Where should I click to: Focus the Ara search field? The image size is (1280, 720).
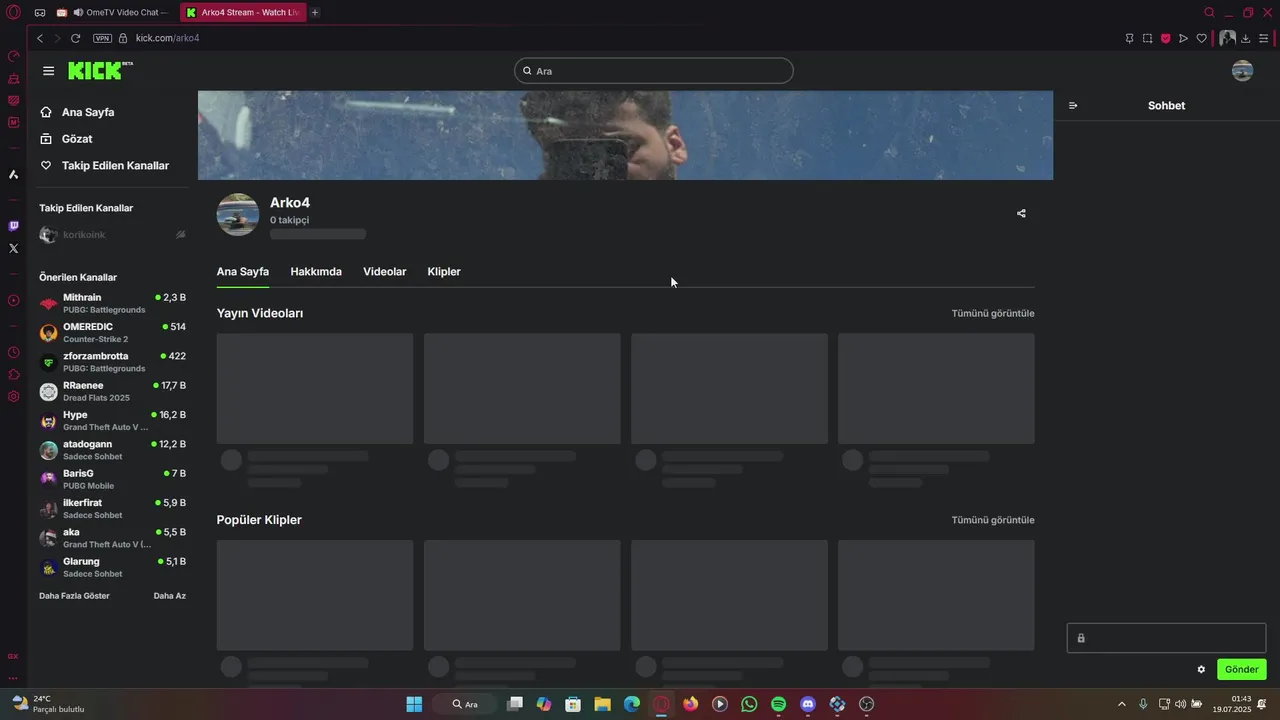tap(654, 71)
